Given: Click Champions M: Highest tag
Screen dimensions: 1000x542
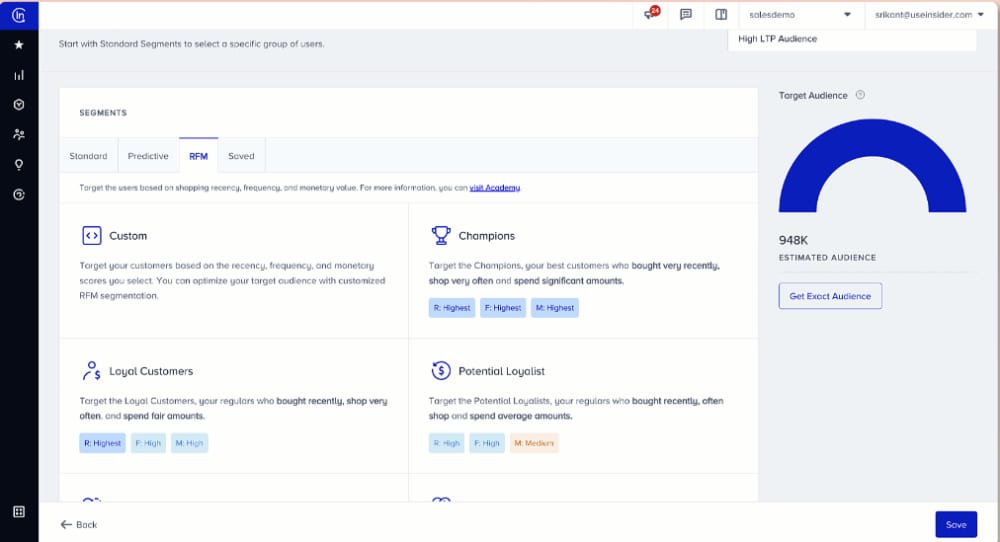Looking at the screenshot, I should 554,307.
